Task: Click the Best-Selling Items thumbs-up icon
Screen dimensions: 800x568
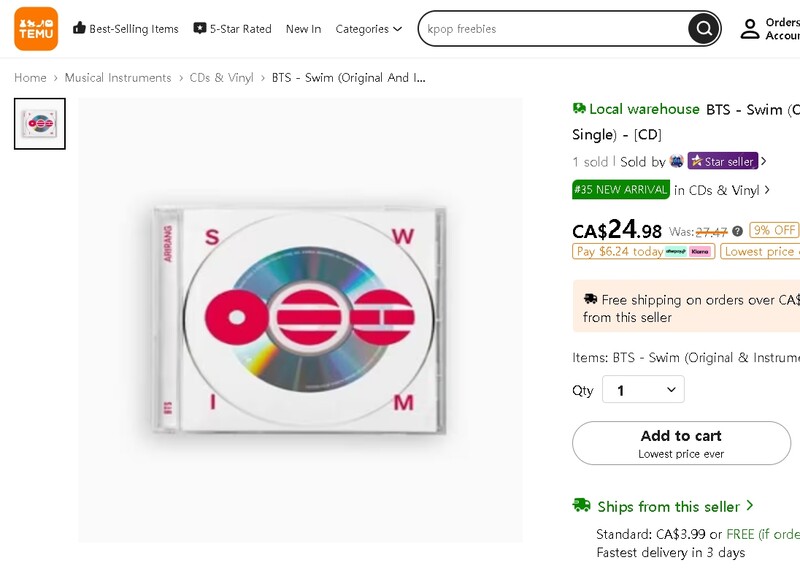Action: click(x=79, y=28)
